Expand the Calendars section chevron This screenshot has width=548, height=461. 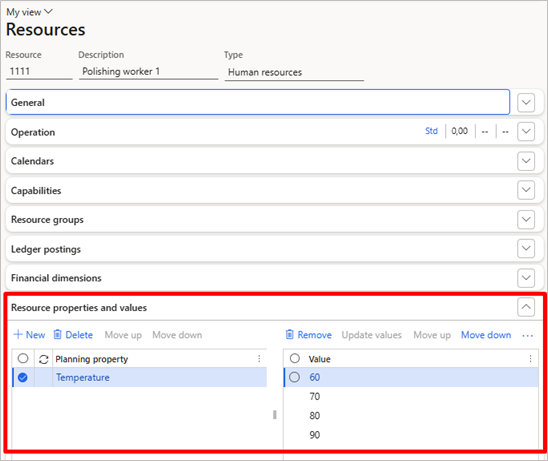point(526,161)
